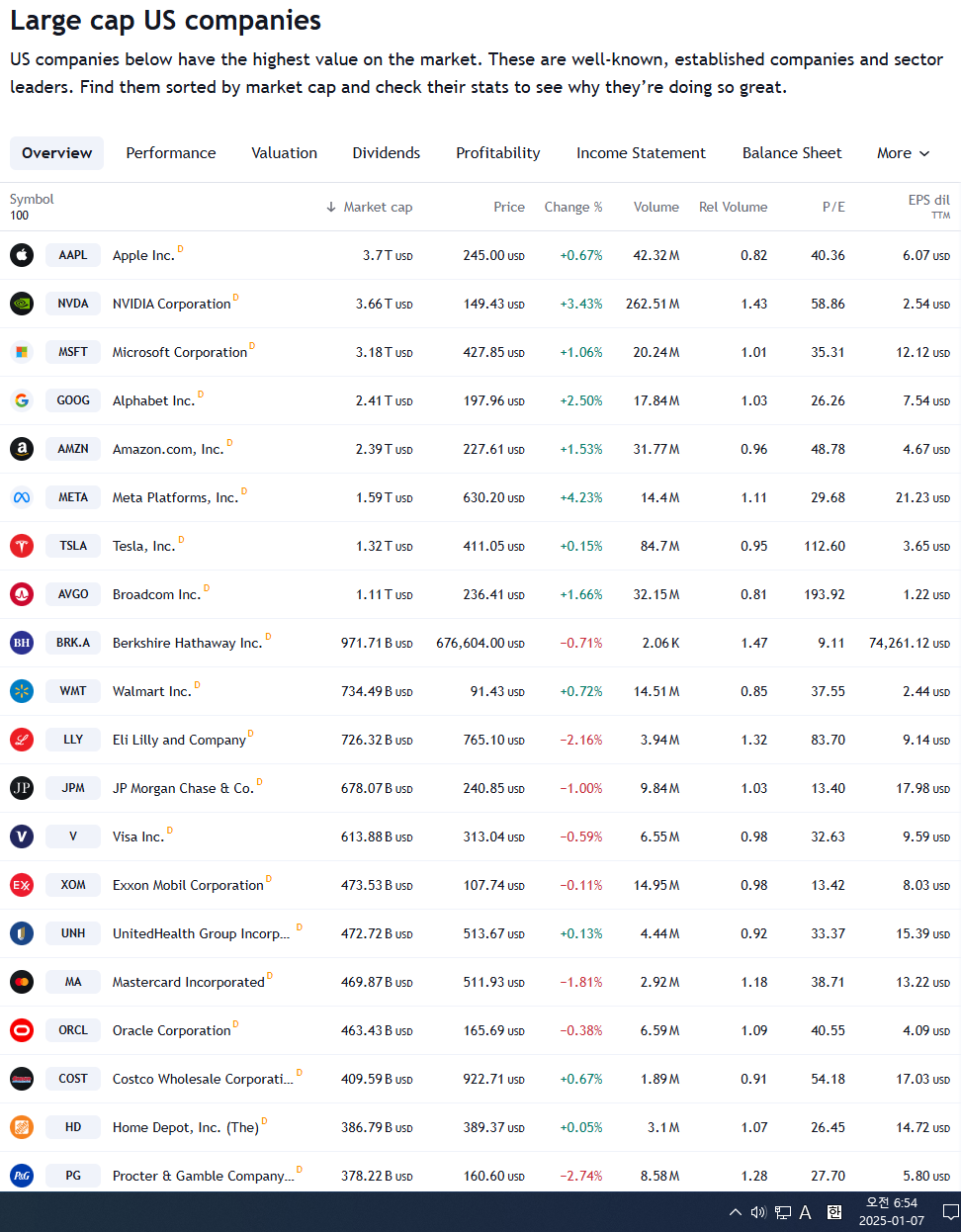Show hidden icons in system tray
Viewport: 961px width, 1232px height.
[x=736, y=1212]
